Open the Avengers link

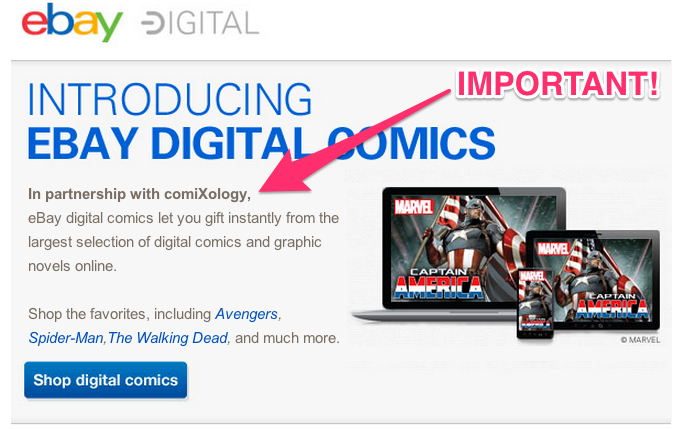tap(246, 314)
